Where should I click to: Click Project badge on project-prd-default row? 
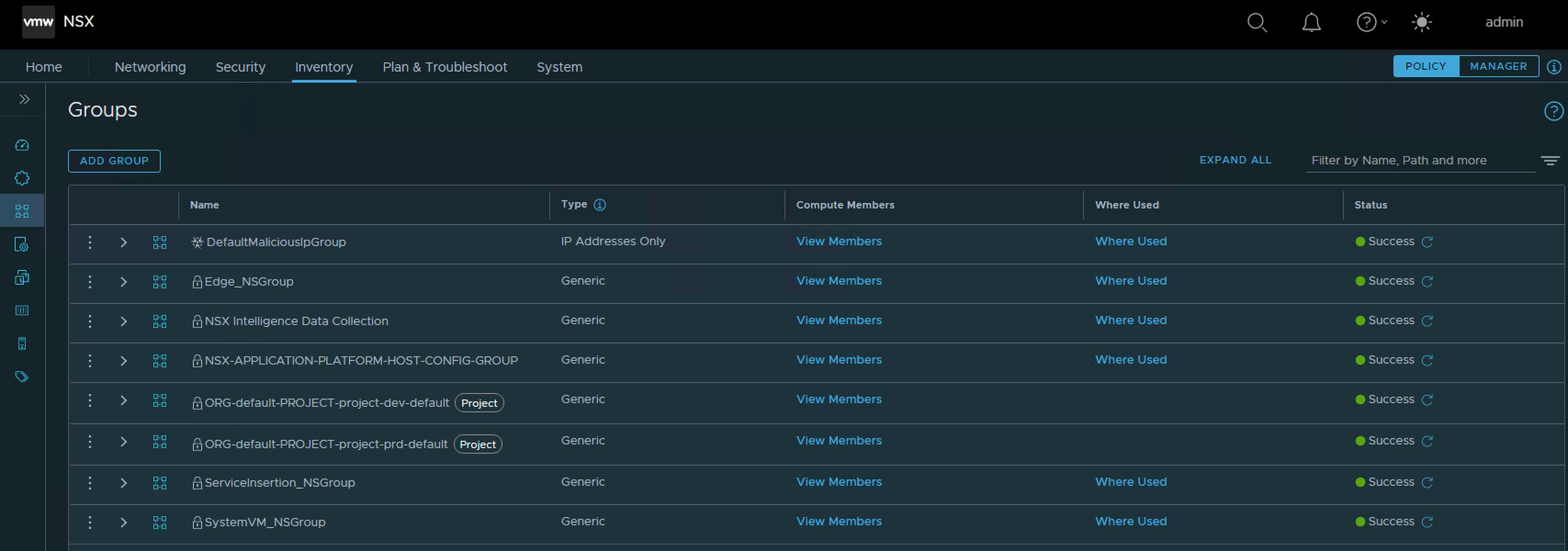[x=478, y=444]
